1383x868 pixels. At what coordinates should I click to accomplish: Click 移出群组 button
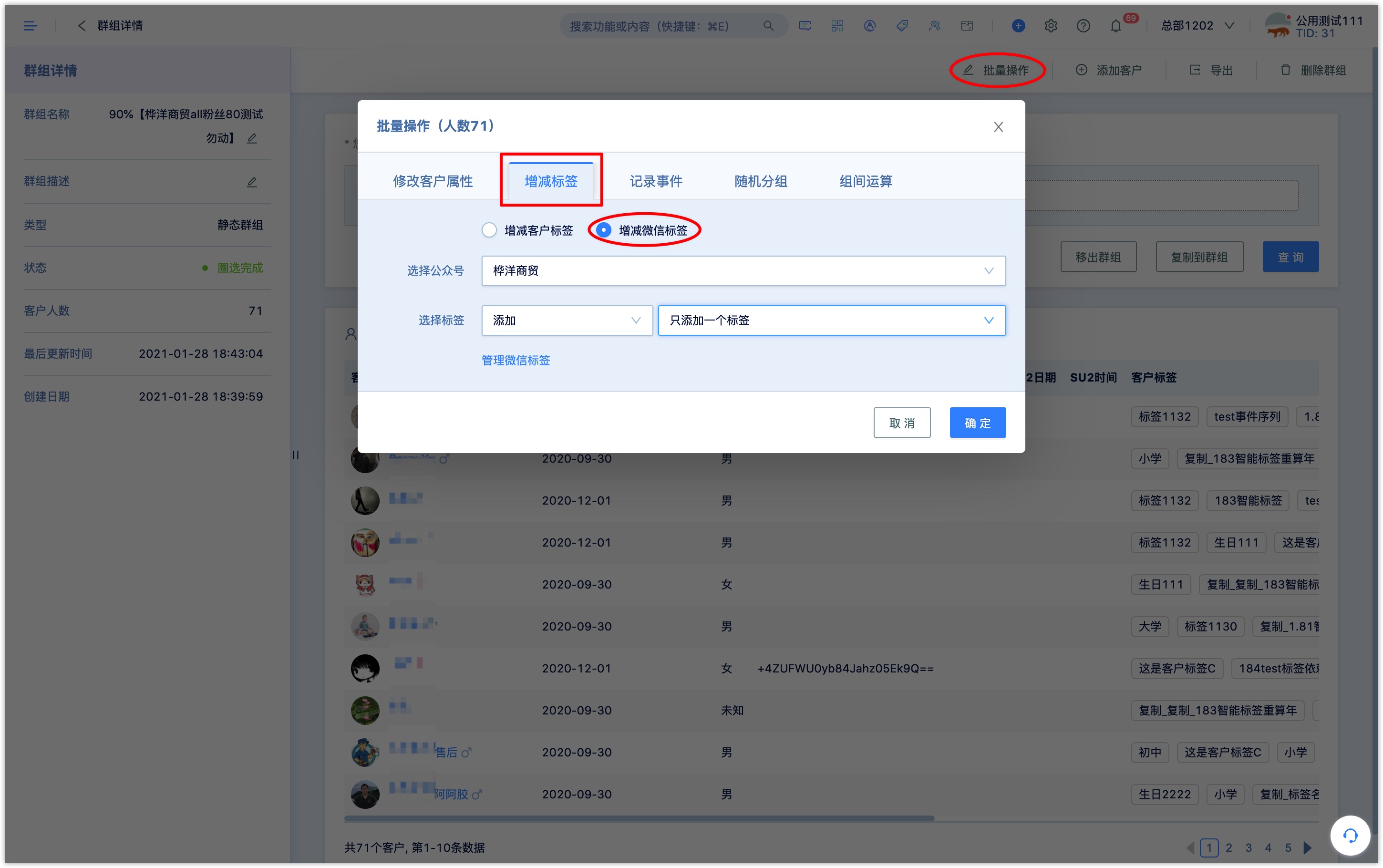1098,257
